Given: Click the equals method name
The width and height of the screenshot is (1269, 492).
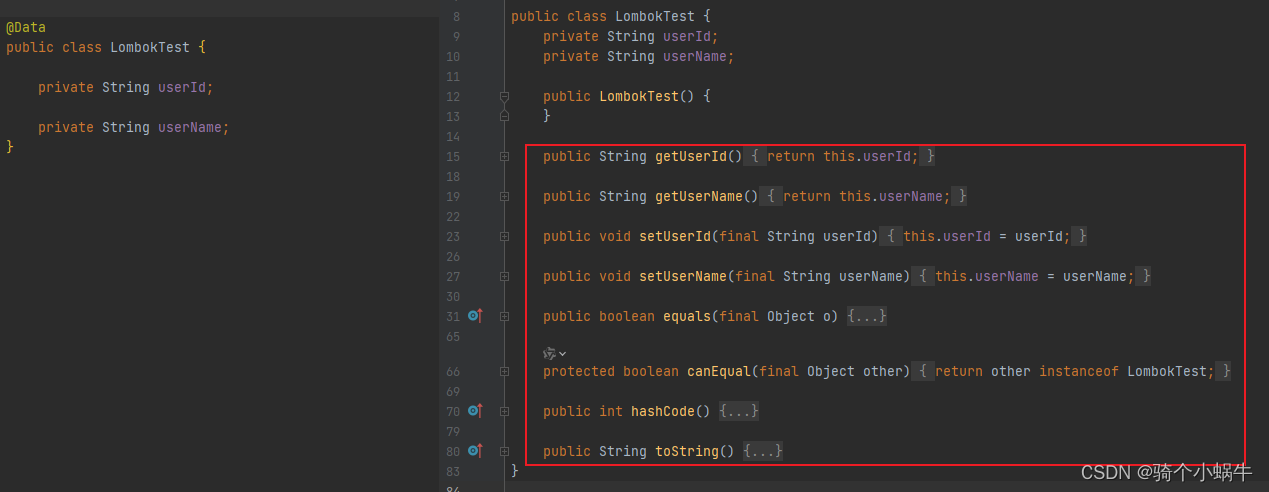Looking at the screenshot, I should 687,316.
